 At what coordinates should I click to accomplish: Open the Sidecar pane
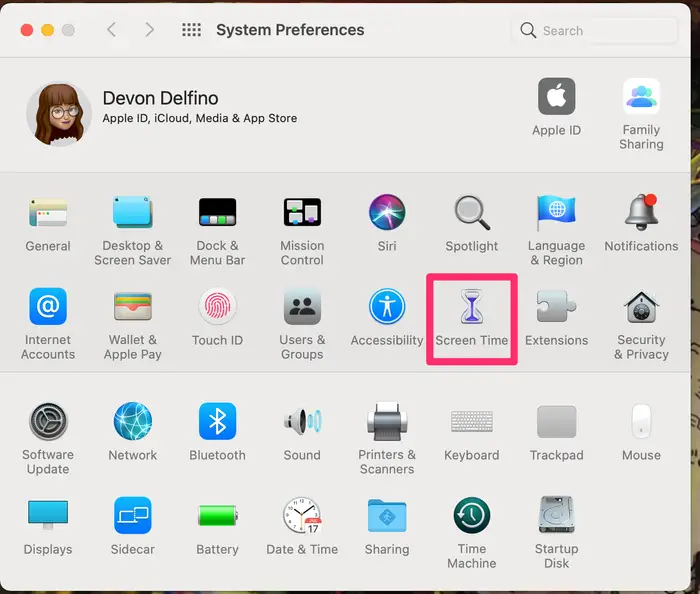pos(133,515)
